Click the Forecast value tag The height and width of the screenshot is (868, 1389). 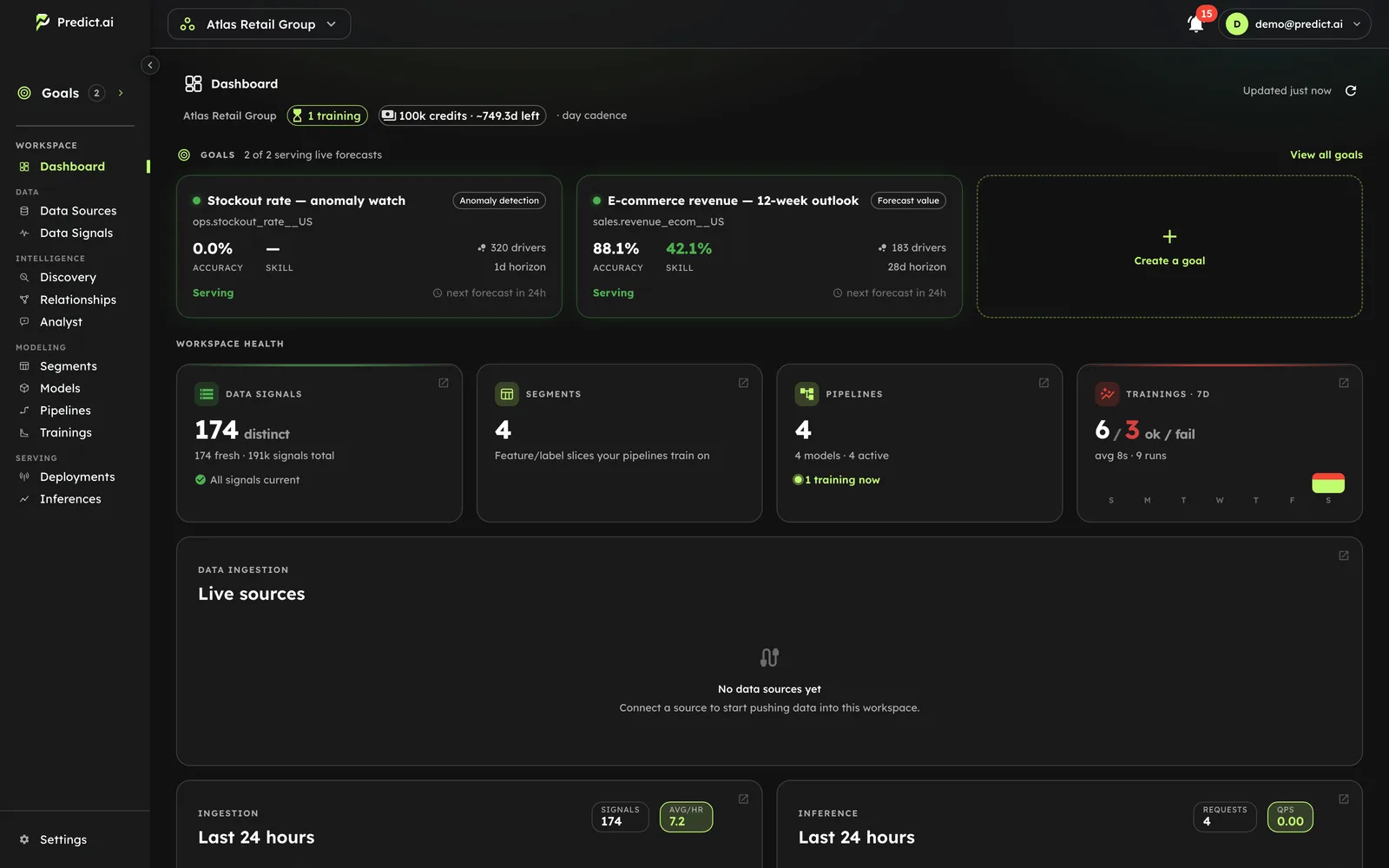[x=908, y=201]
